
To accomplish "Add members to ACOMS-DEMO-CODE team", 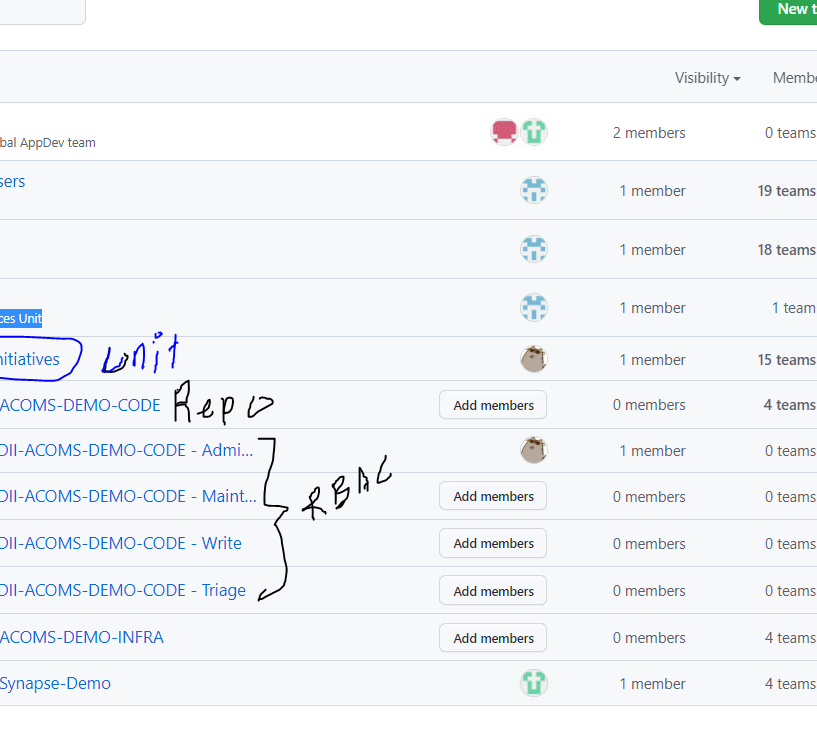I will click(x=492, y=404).
